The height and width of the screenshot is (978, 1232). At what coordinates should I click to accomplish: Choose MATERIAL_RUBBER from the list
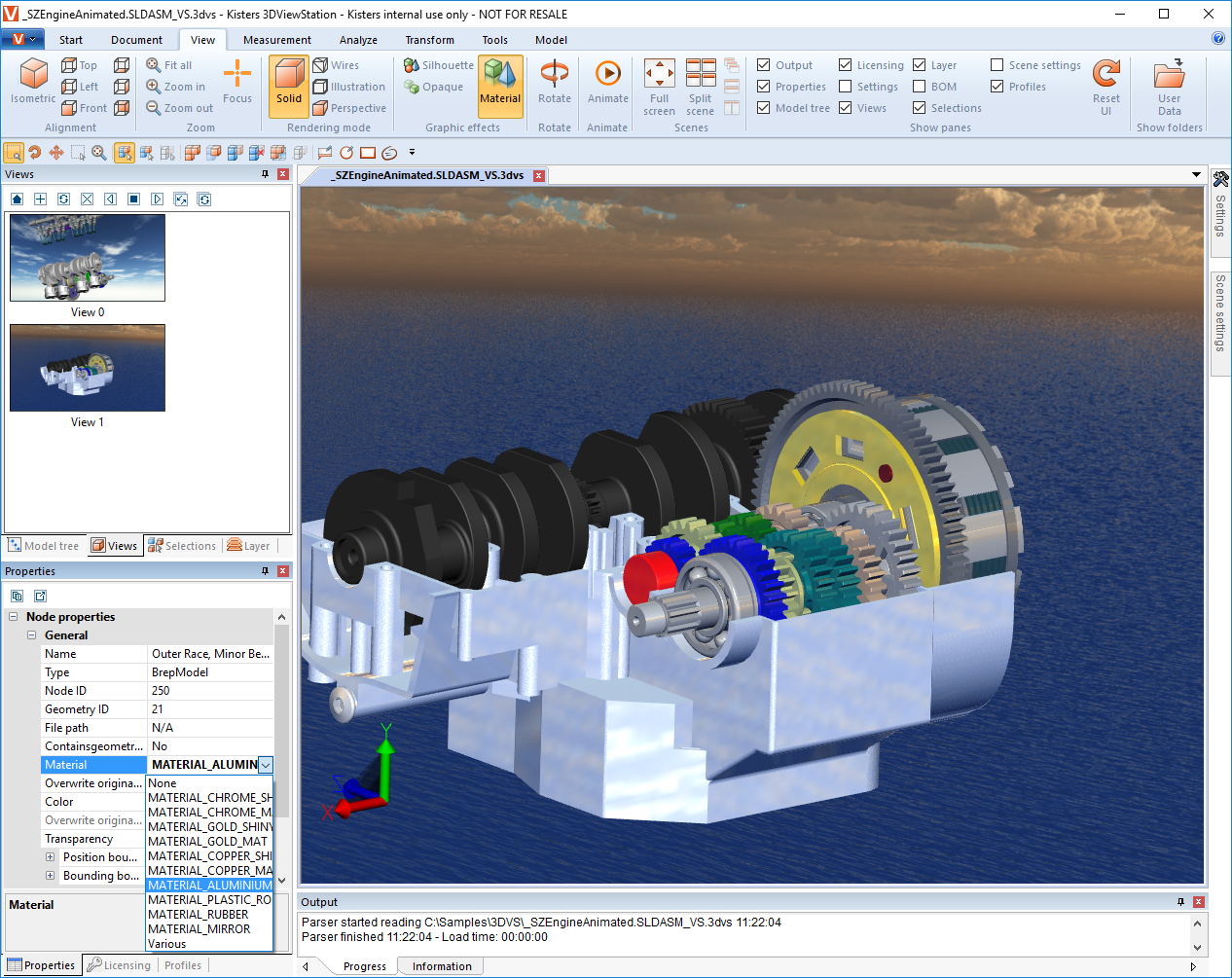208,915
